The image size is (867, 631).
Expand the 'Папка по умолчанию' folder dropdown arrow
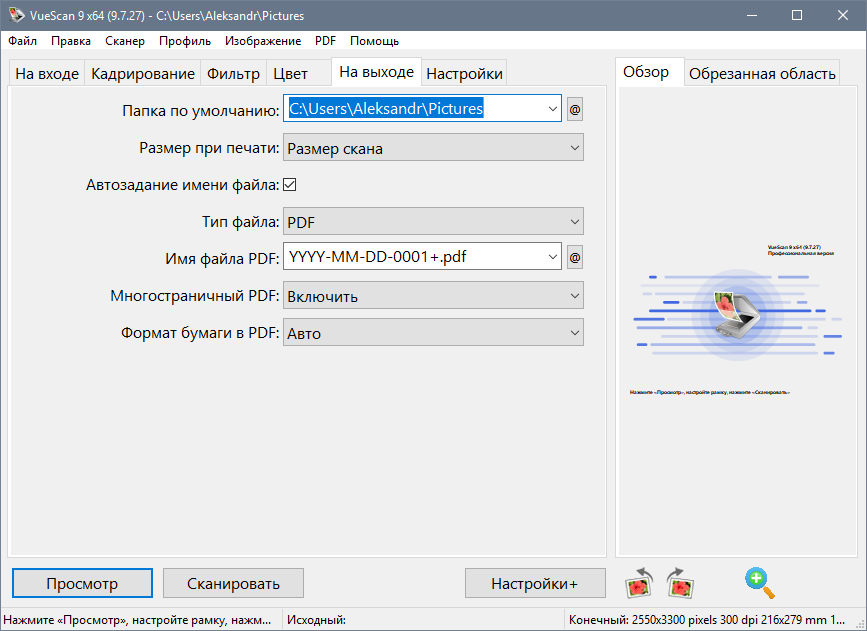click(x=552, y=108)
